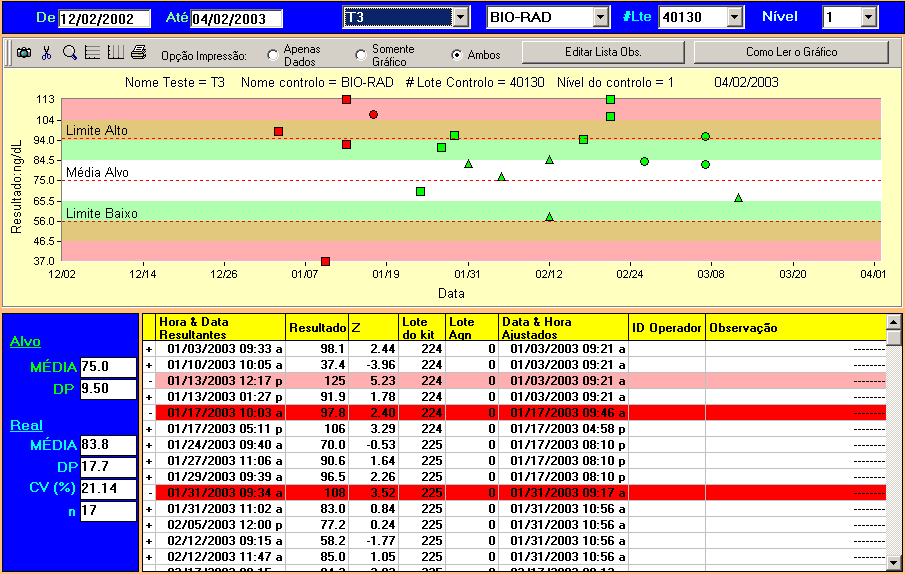The height and width of the screenshot is (574, 905).
Task: Click the scissors cut icon
Action: (46, 53)
